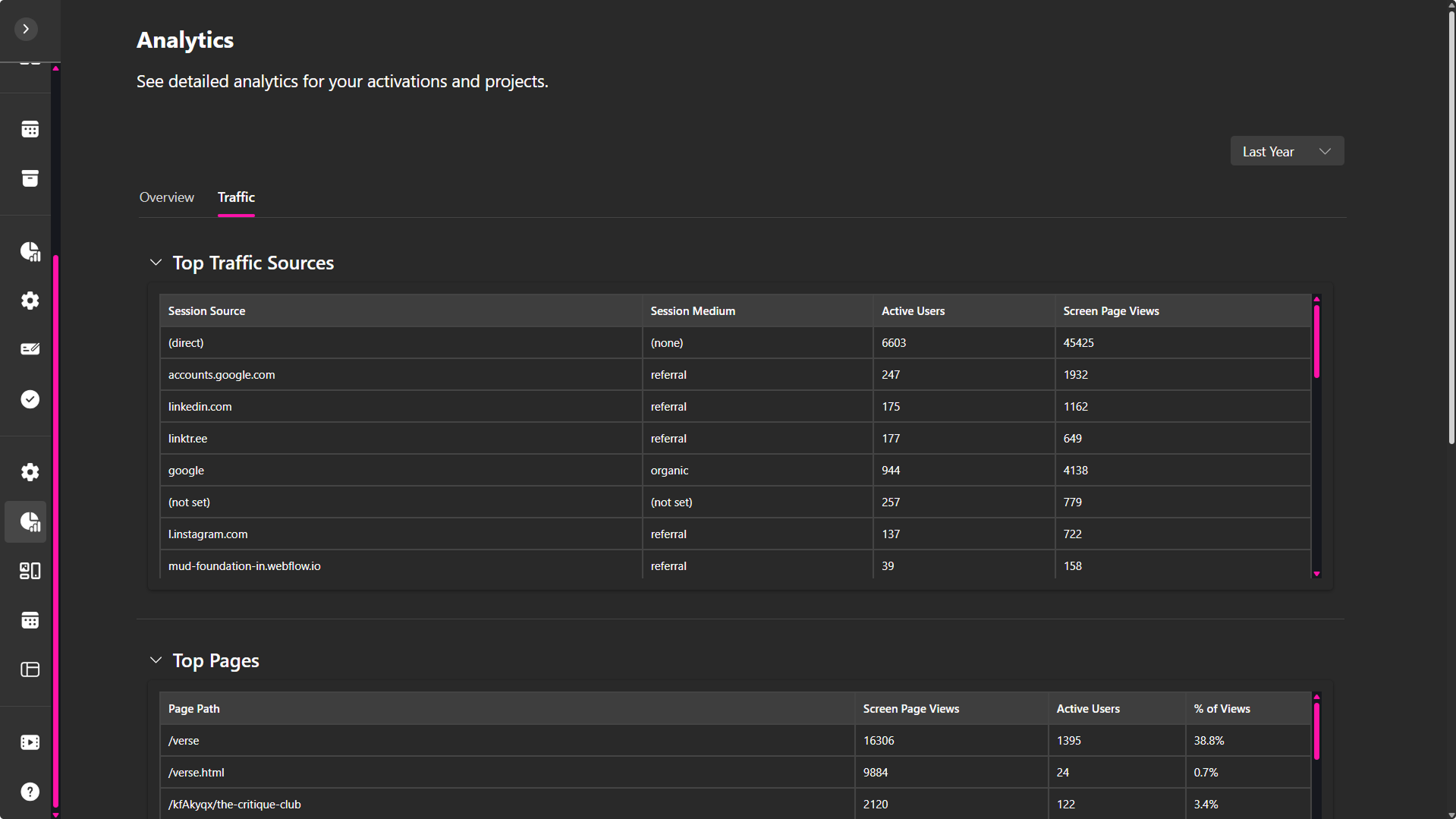1456x819 pixels.
Task: Click the Traffic Sources table scrollbar thumb
Action: [x=1316, y=342]
